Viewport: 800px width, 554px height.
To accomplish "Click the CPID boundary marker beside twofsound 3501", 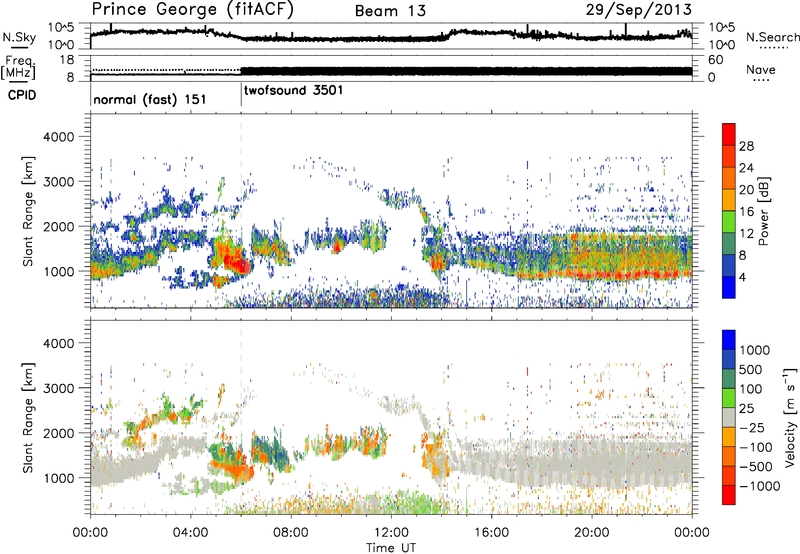I will pos(241,95).
